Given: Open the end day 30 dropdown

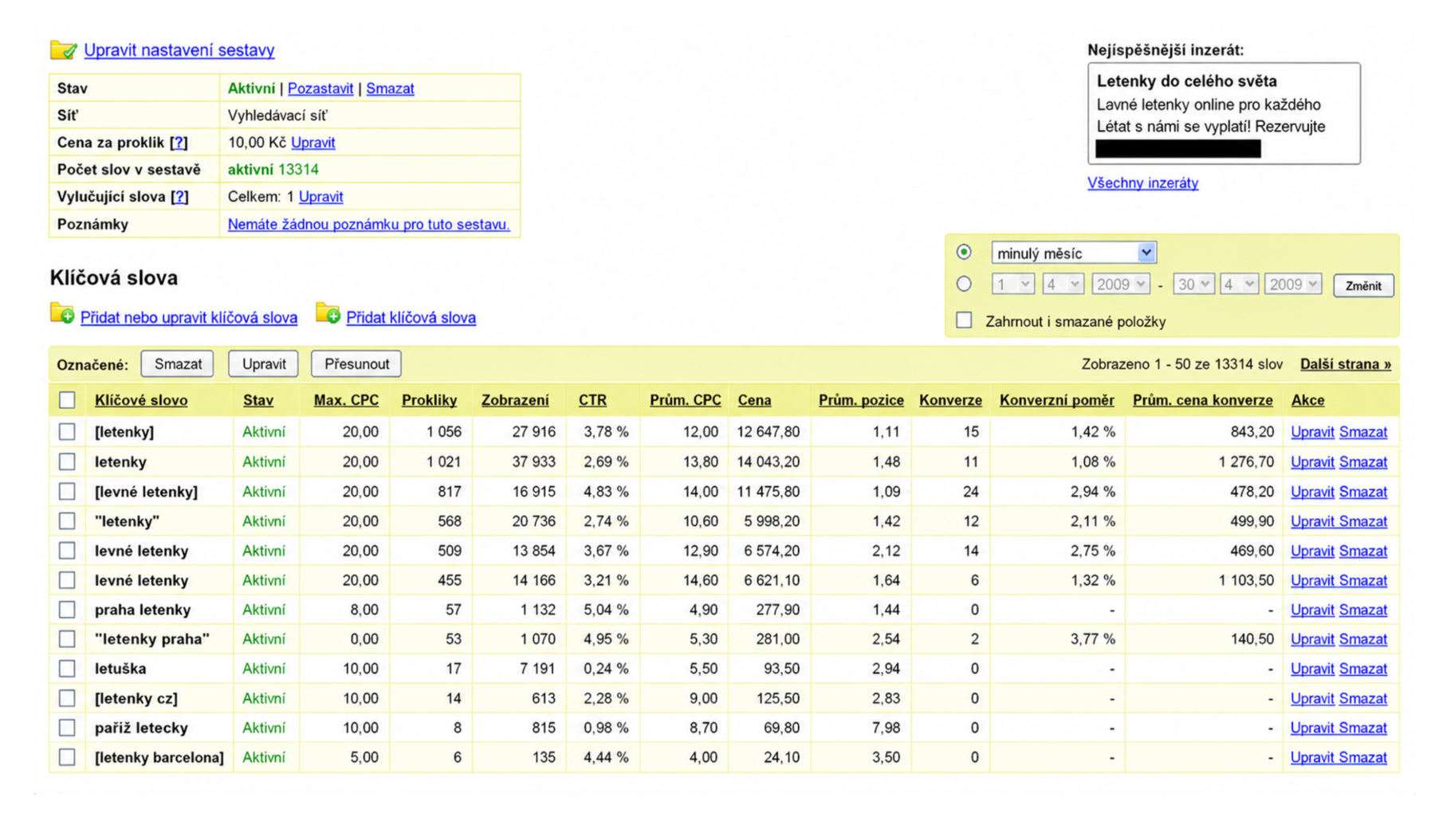Looking at the screenshot, I should pos(1193,285).
